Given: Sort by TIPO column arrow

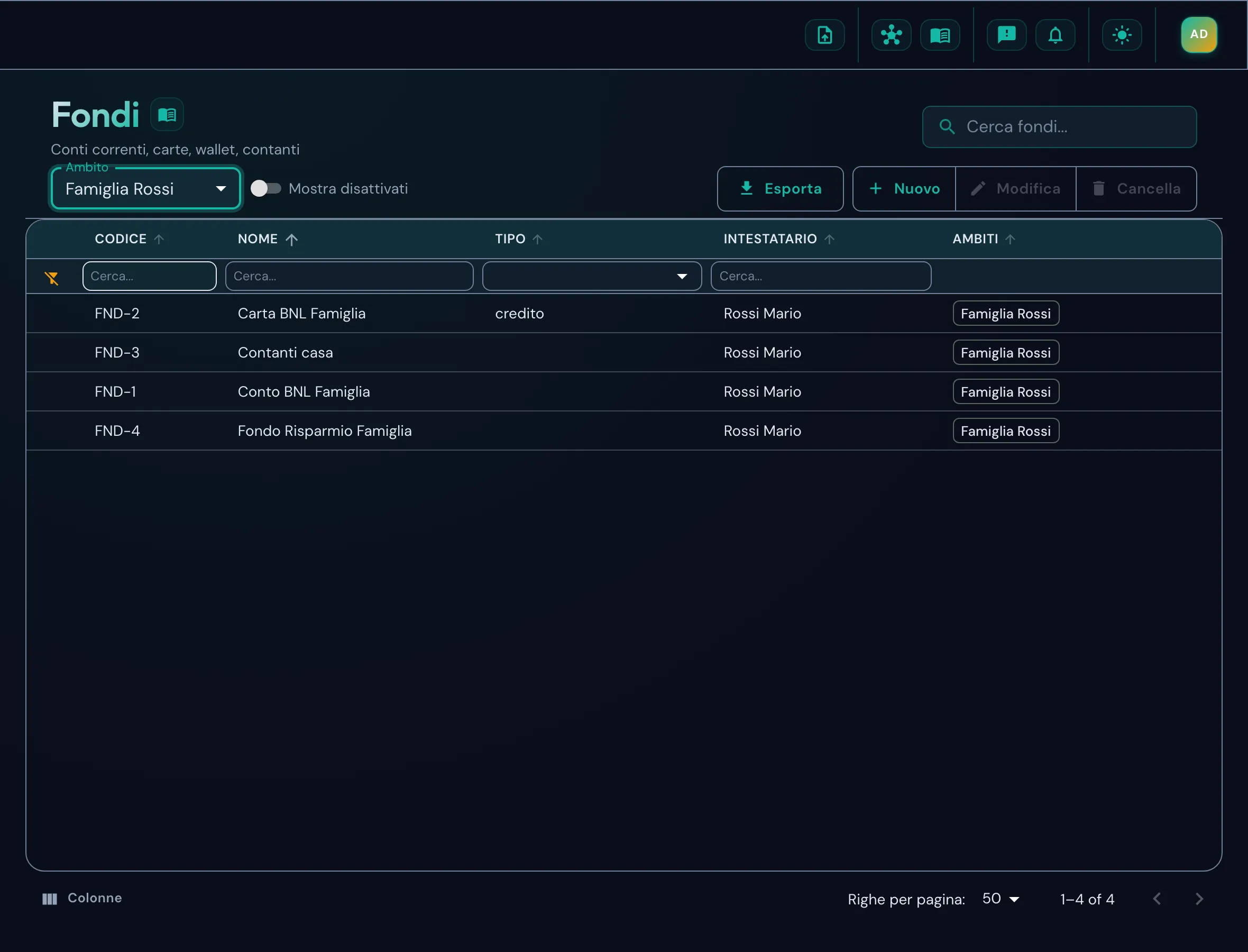Looking at the screenshot, I should (538, 239).
